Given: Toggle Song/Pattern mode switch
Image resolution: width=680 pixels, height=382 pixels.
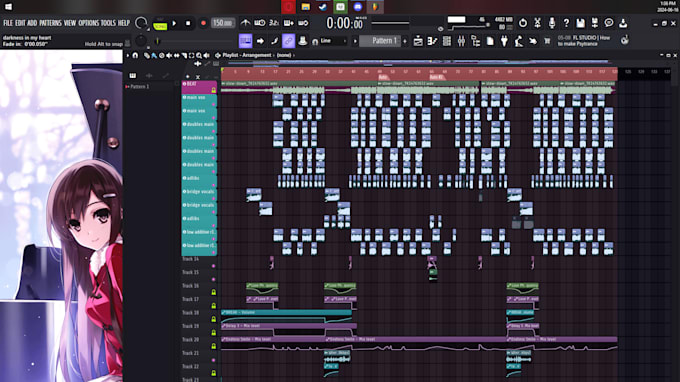Looking at the screenshot, I should (x=160, y=24).
